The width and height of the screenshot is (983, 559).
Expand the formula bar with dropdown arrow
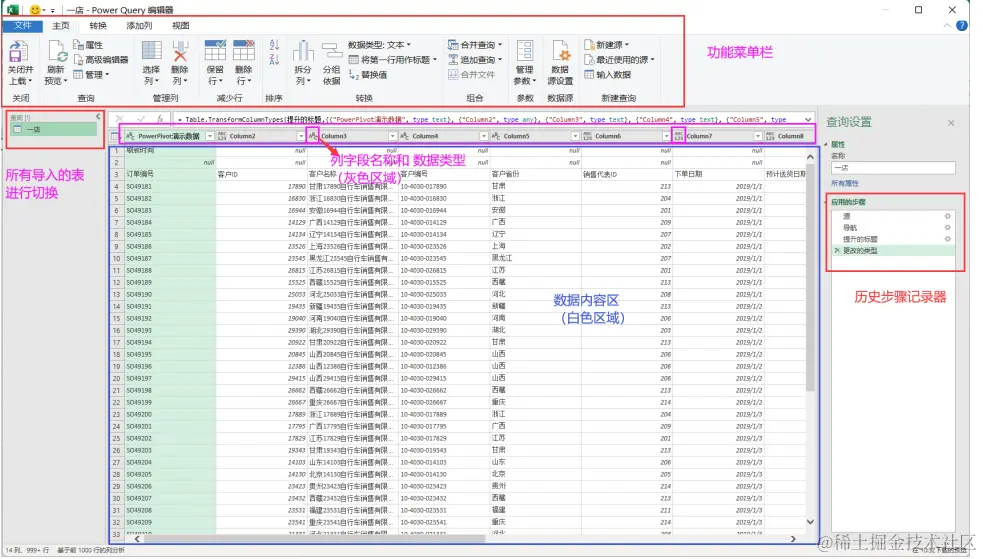coord(807,119)
